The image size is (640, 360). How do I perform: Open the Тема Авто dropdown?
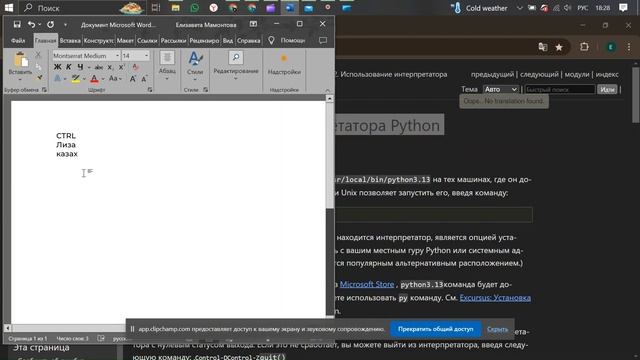pos(501,89)
